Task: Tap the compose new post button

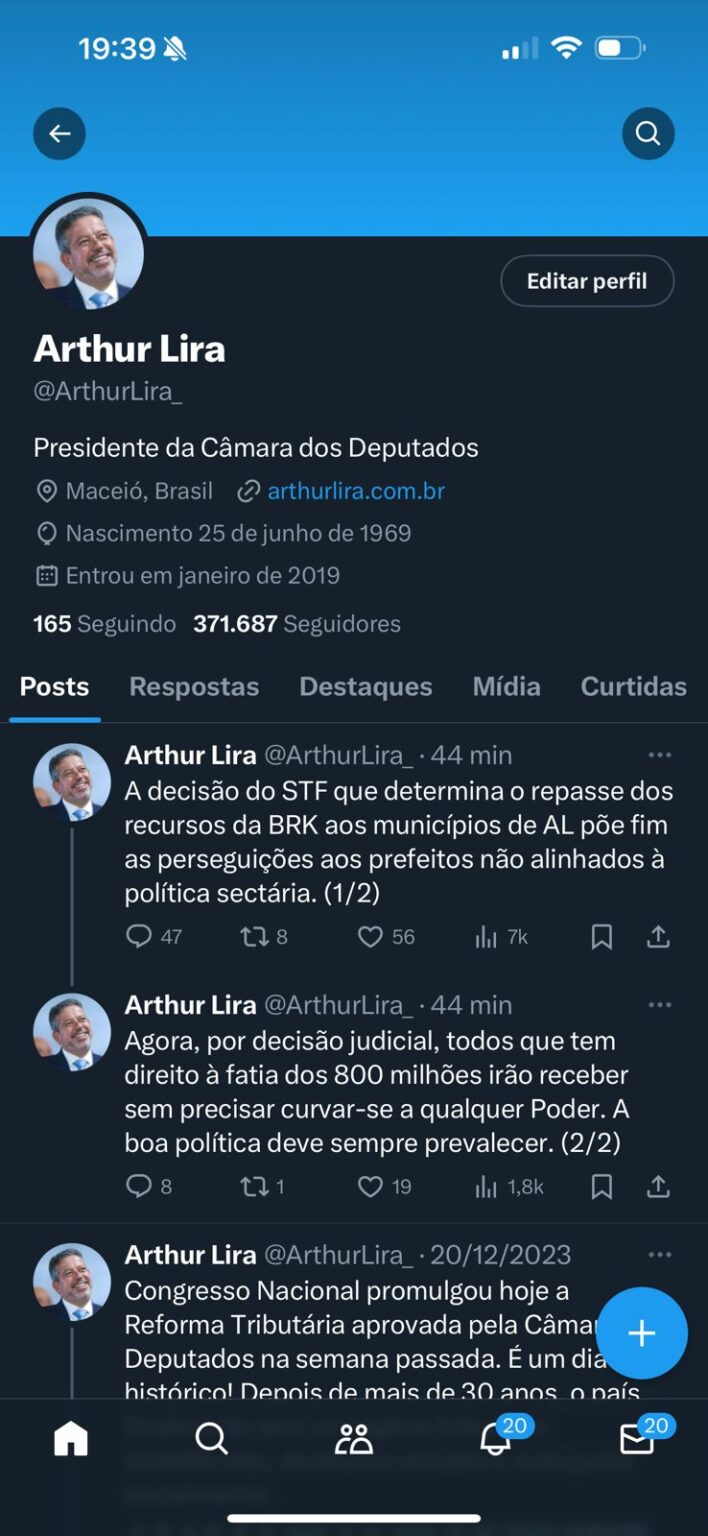Action: click(641, 1333)
